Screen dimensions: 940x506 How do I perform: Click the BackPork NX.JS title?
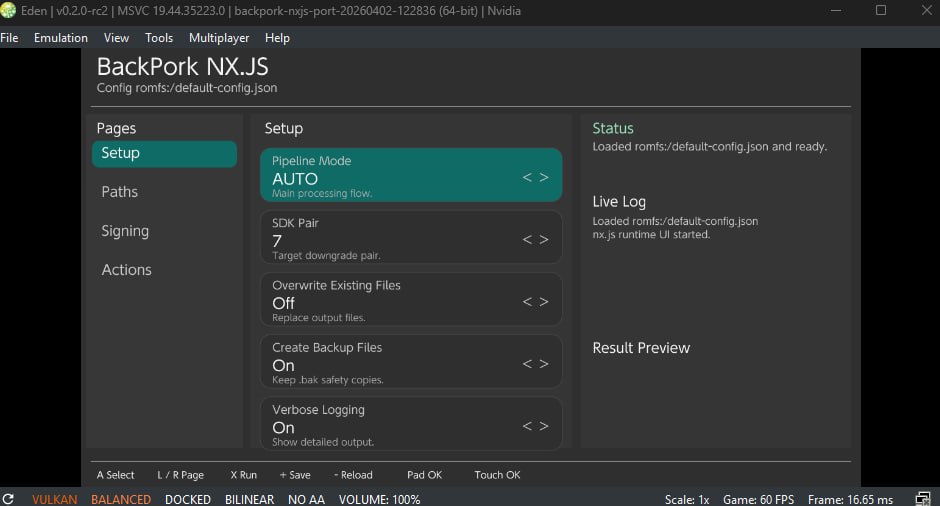point(183,67)
